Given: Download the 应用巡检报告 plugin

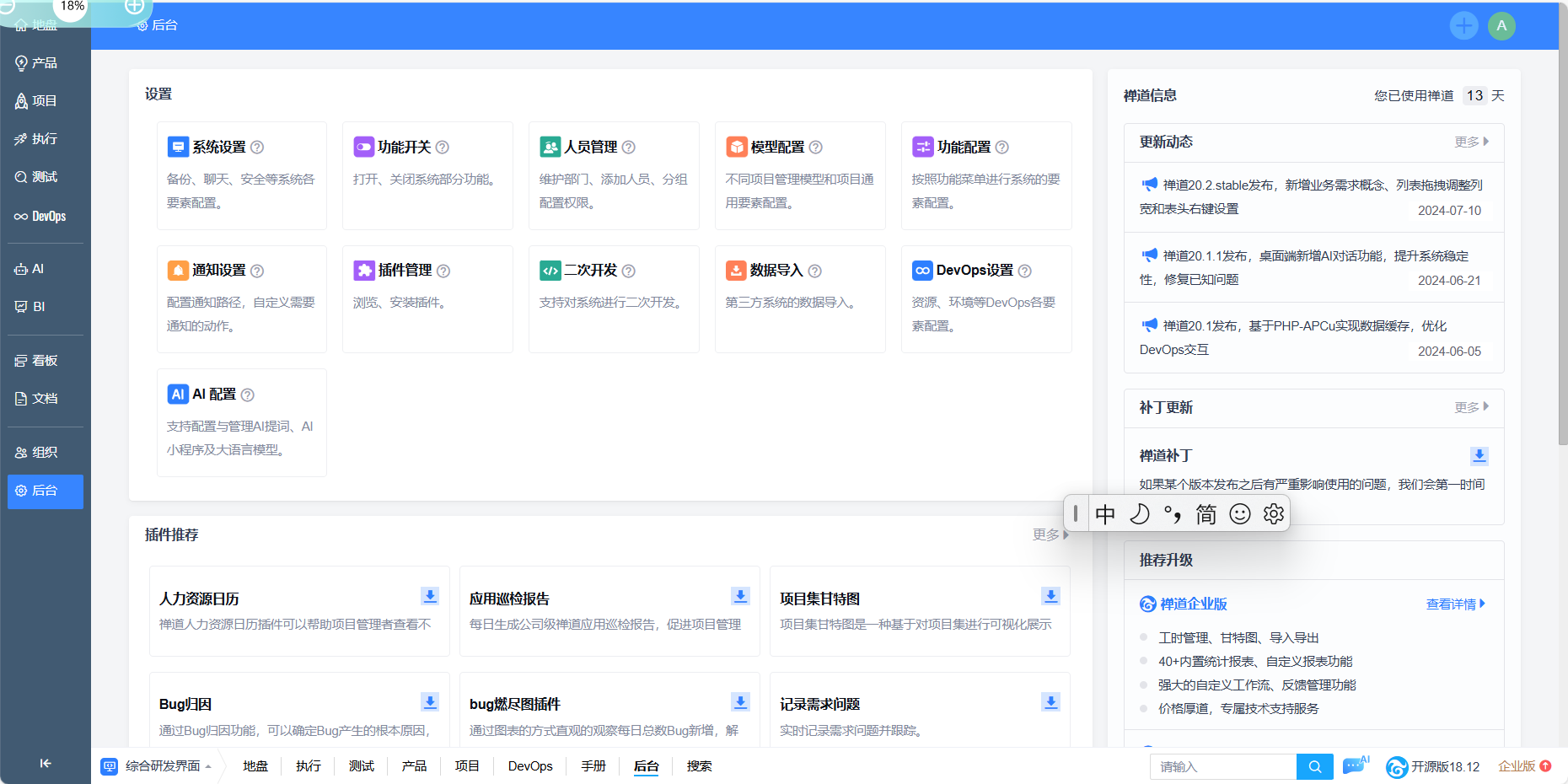Looking at the screenshot, I should 740,596.
